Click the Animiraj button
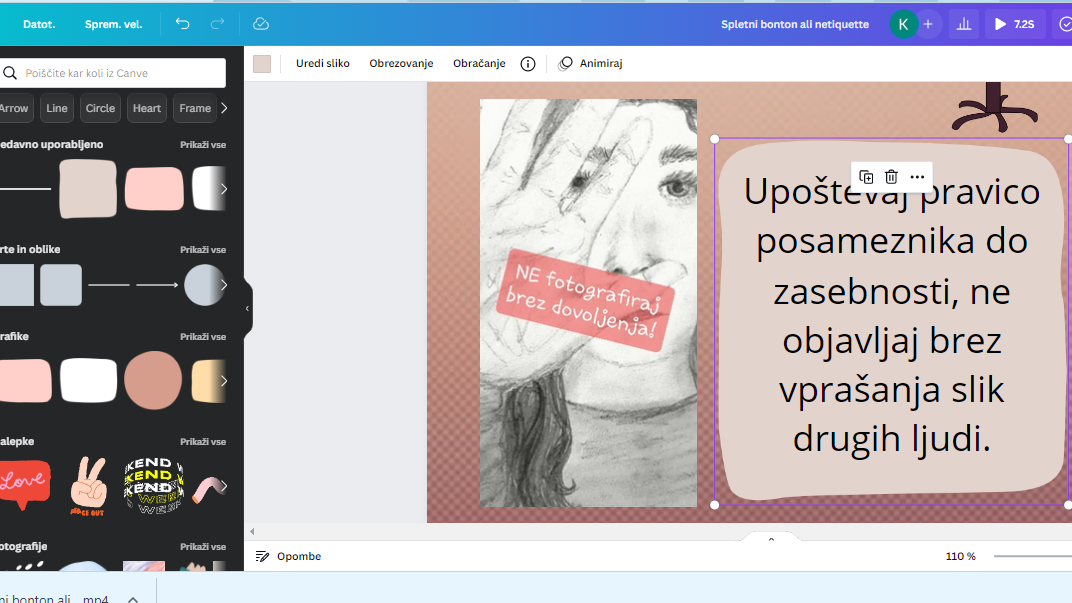 click(x=591, y=64)
